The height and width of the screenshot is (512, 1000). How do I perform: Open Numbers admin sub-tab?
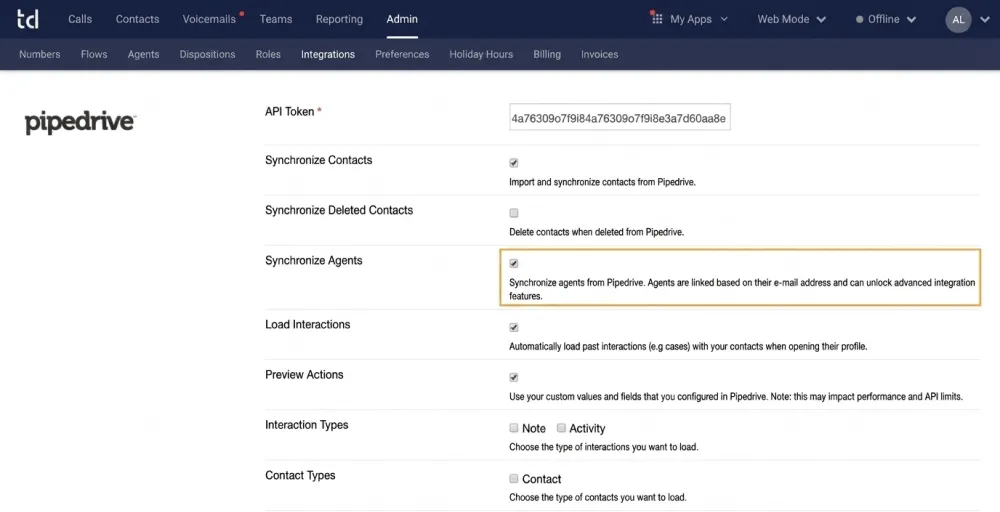tap(40, 55)
